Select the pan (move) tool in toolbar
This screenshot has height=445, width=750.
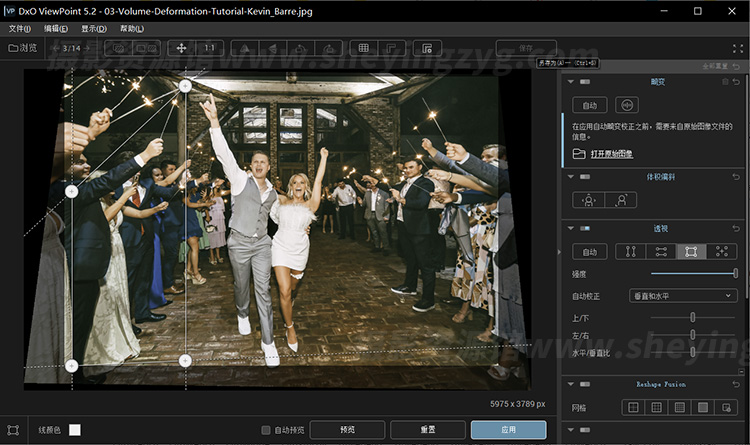[x=182, y=48]
